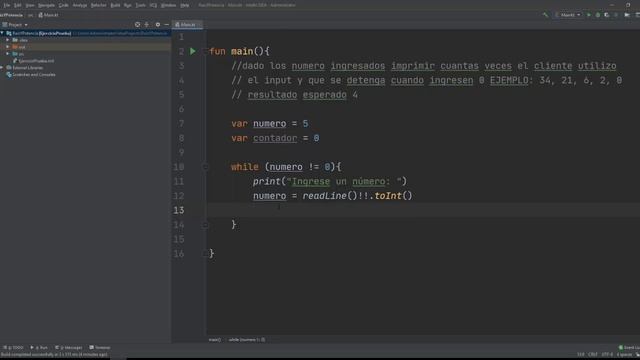Click the while breadcrumb below the editor
The width and height of the screenshot is (640, 360).
[x=247, y=340]
